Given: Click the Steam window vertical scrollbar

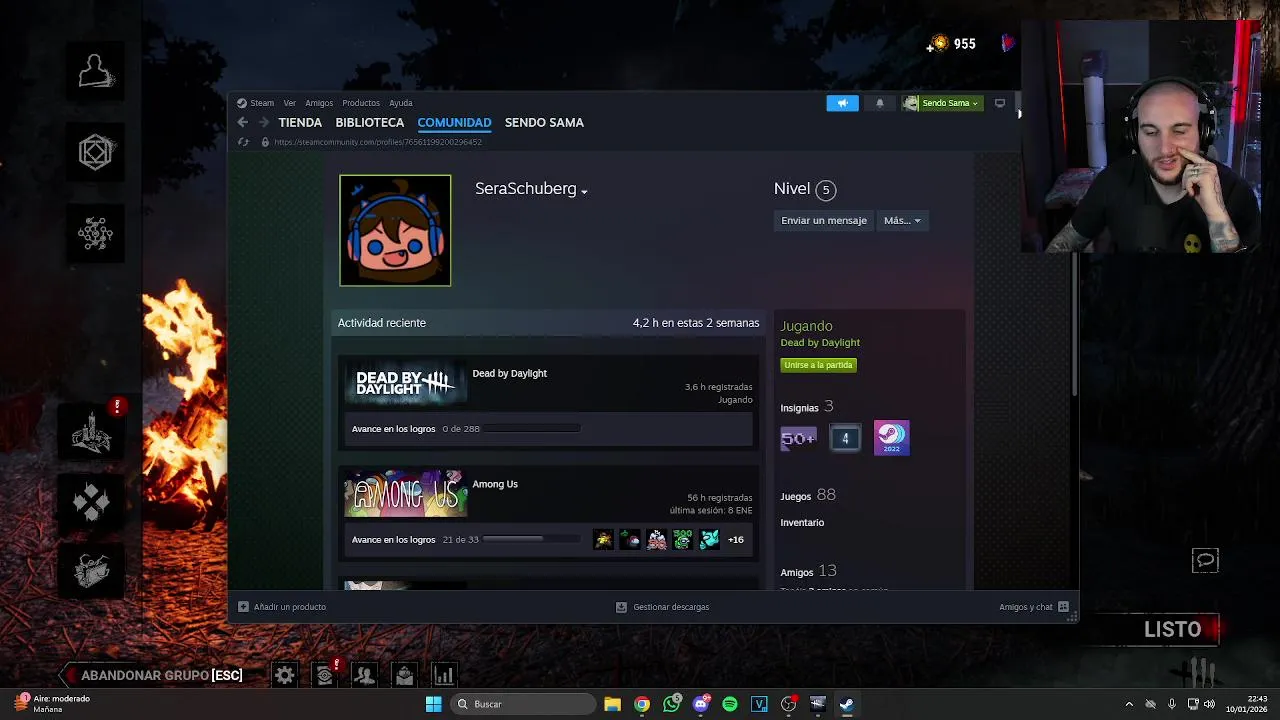Looking at the screenshot, I should click(x=1075, y=325).
